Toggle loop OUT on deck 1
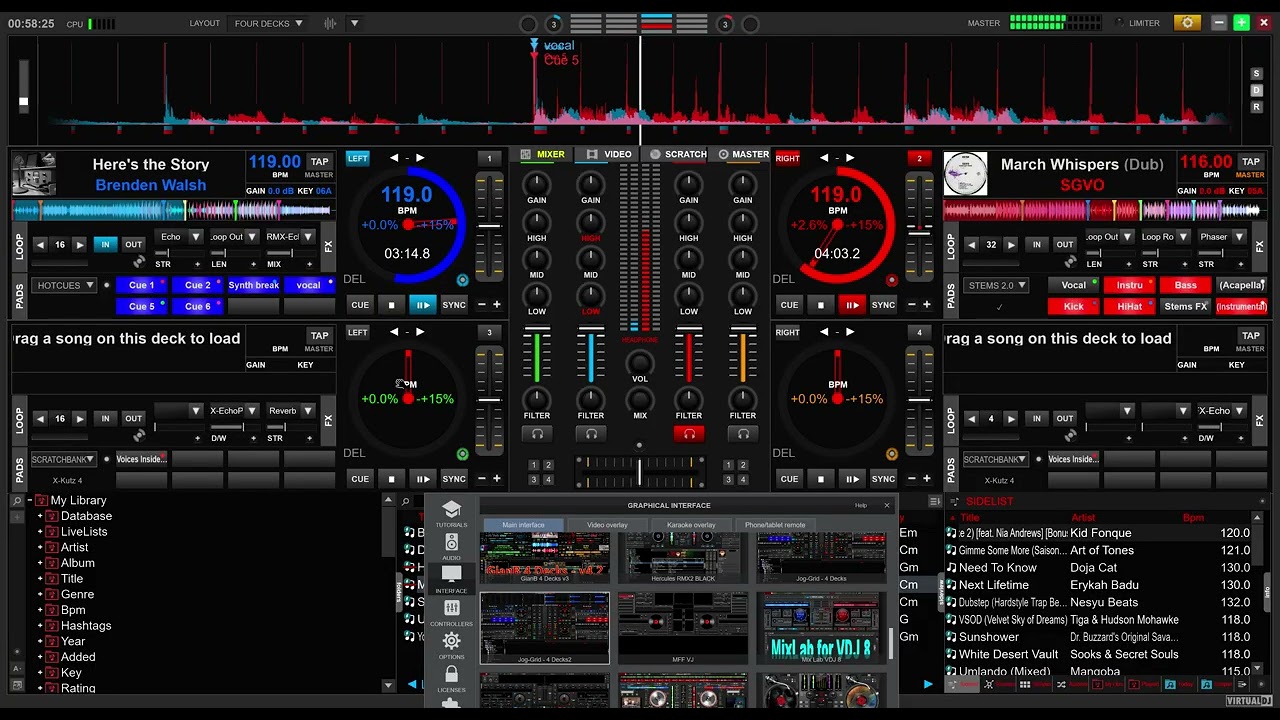Viewport: 1280px width, 720px height. [133, 245]
